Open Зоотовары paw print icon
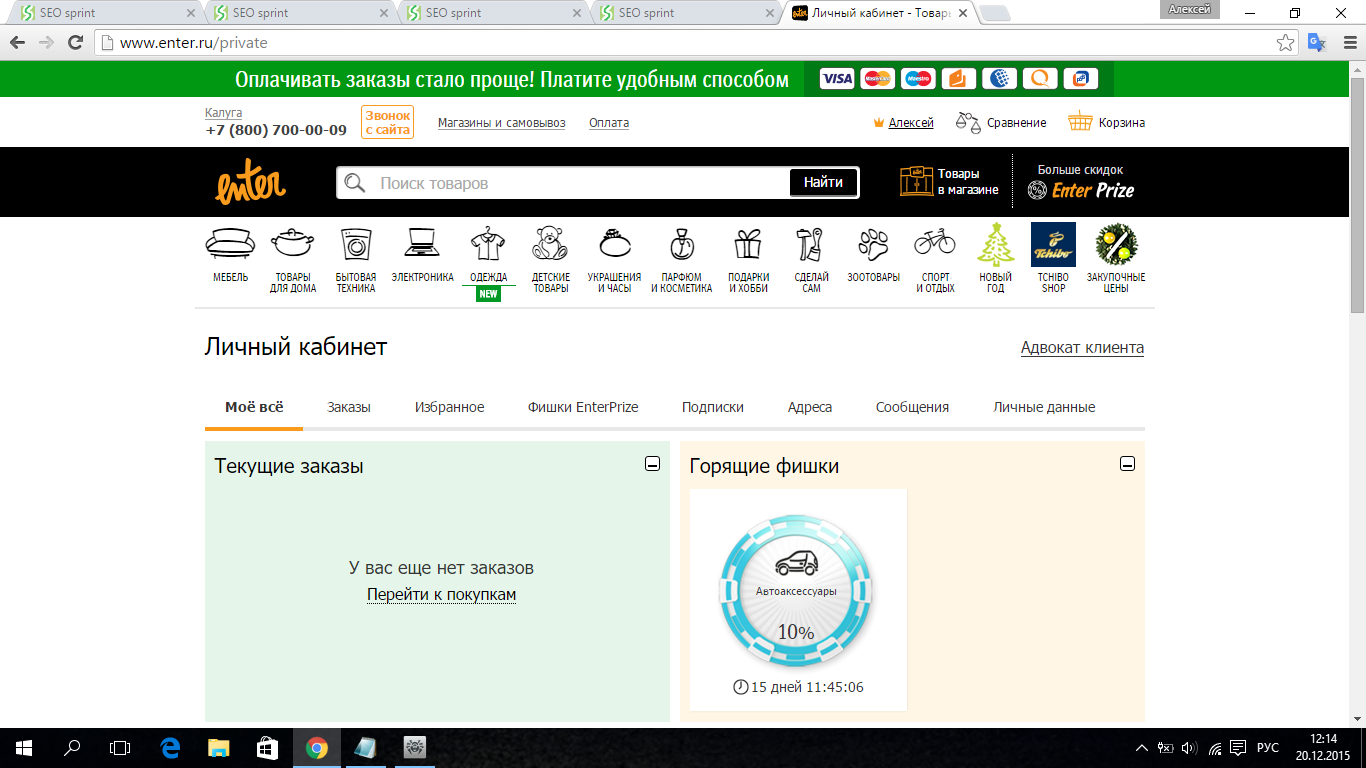1366x768 pixels. pyautogui.click(x=873, y=244)
